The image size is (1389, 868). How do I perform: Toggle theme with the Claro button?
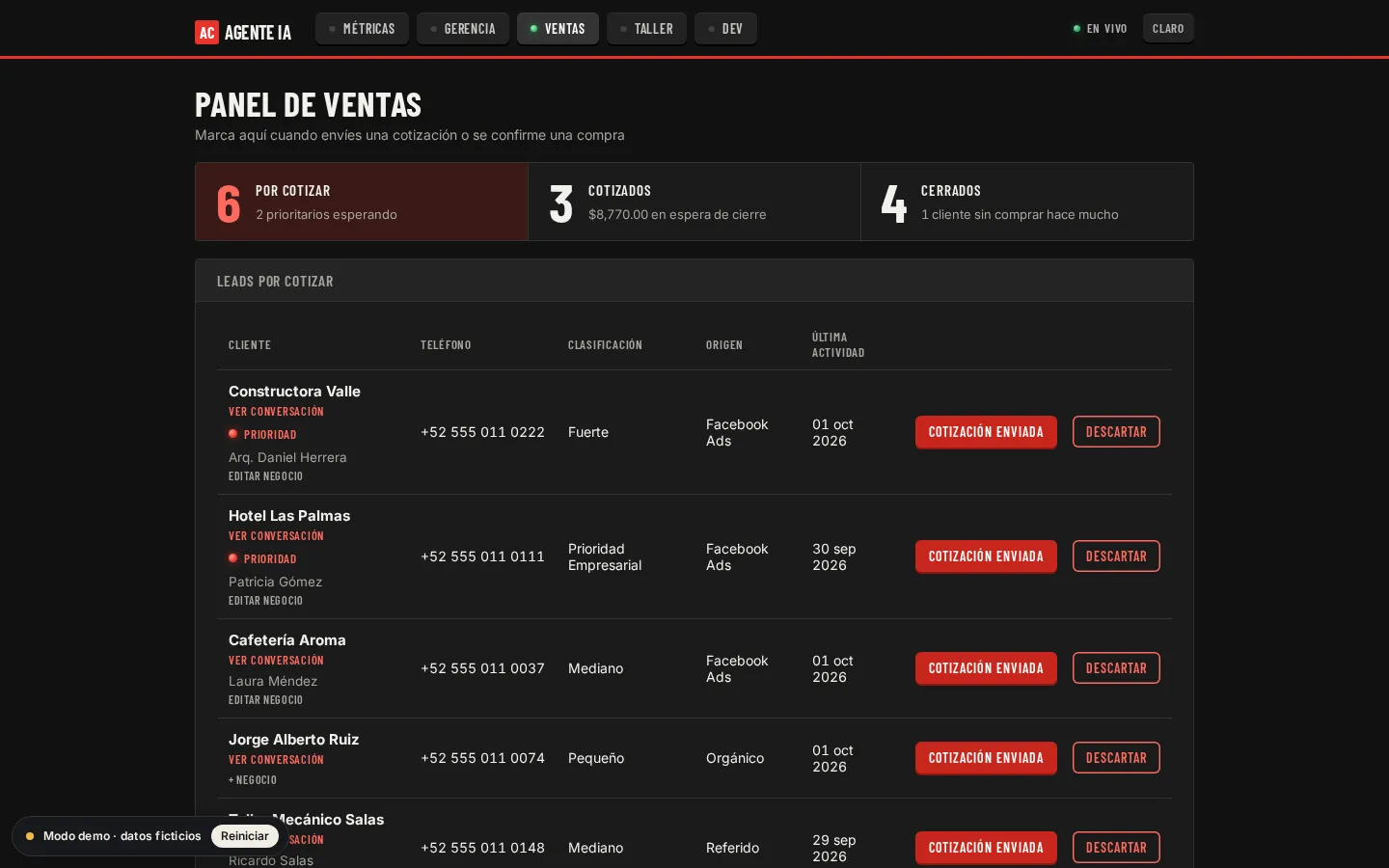(x=1168, y=29)
